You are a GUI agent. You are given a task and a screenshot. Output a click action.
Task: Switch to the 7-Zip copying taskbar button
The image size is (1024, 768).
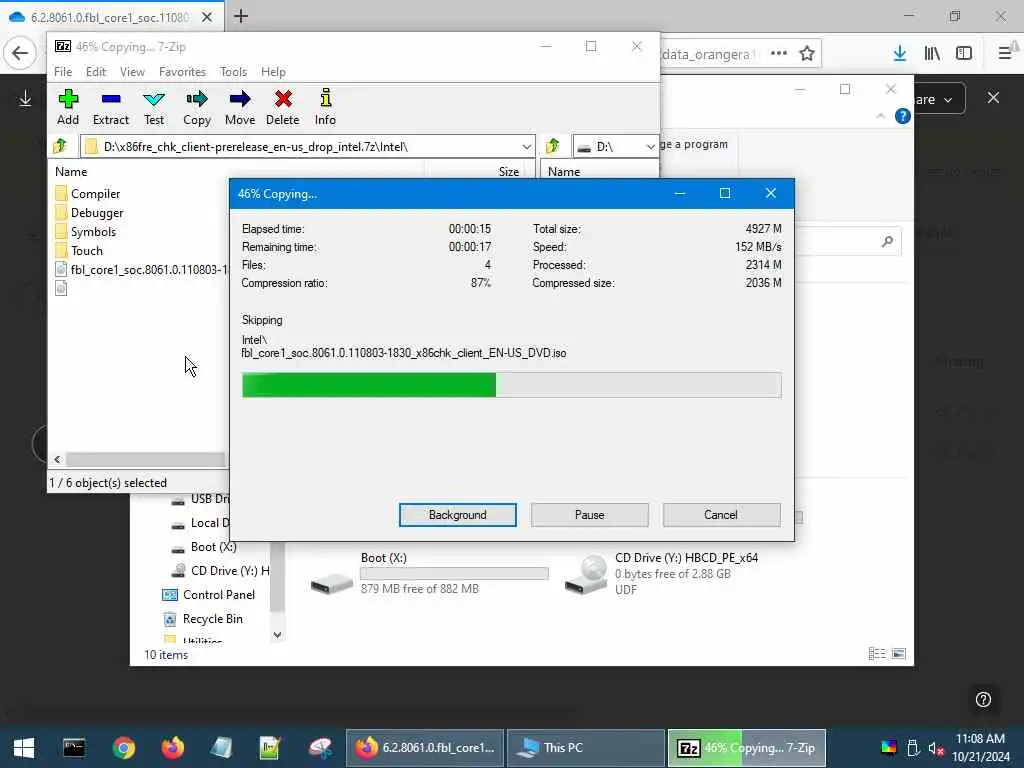(746, 748)
